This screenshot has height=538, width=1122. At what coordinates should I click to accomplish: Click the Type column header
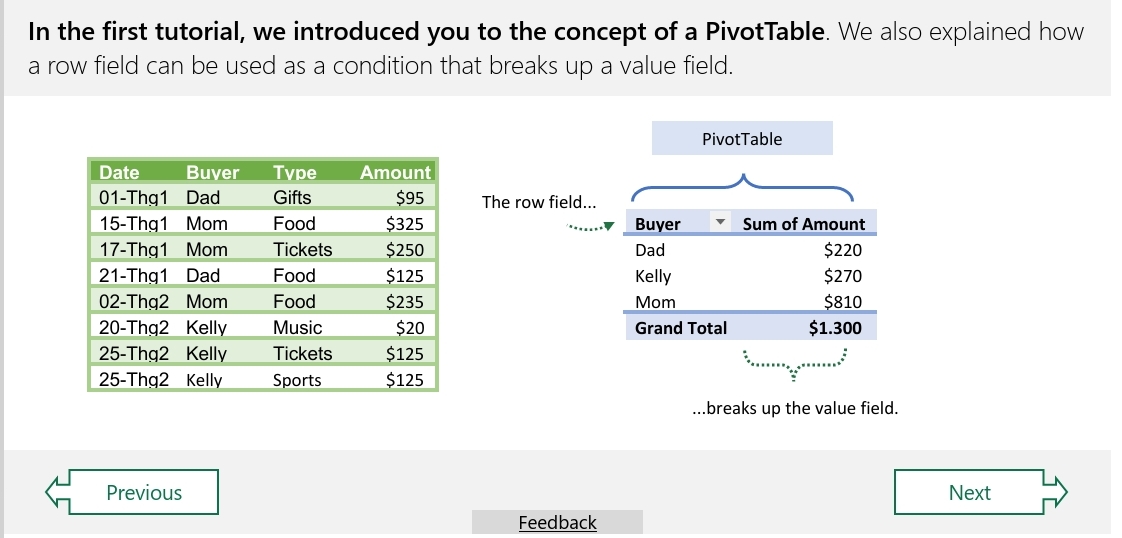tap(294, 172)
